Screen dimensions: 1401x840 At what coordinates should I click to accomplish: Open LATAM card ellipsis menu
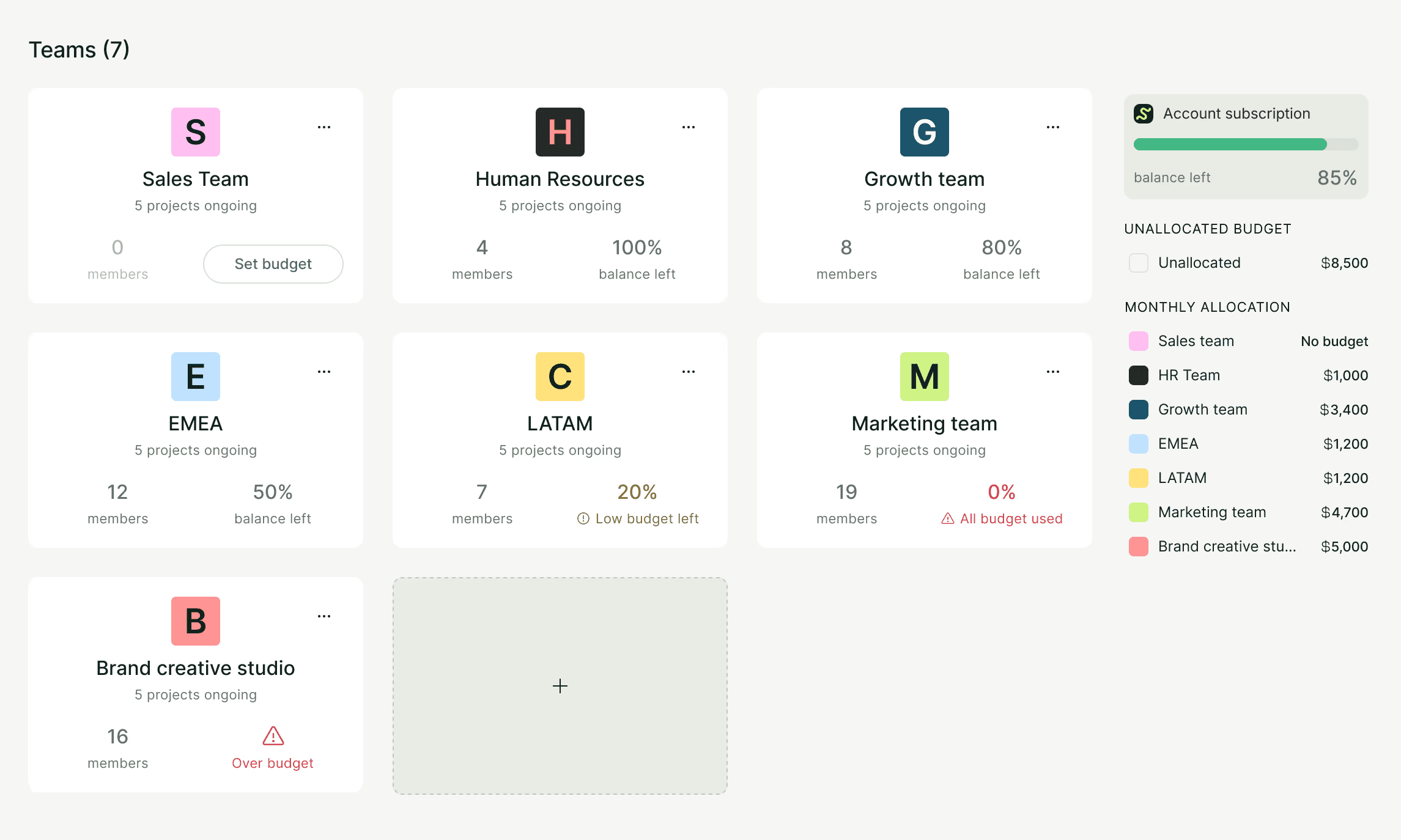[x=689, y=372]
